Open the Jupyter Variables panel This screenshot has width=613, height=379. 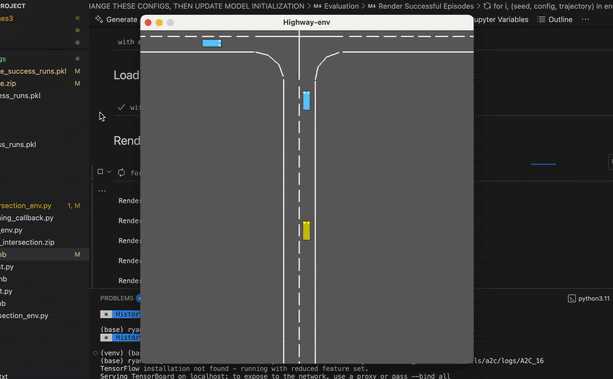(x=501, y=20)
